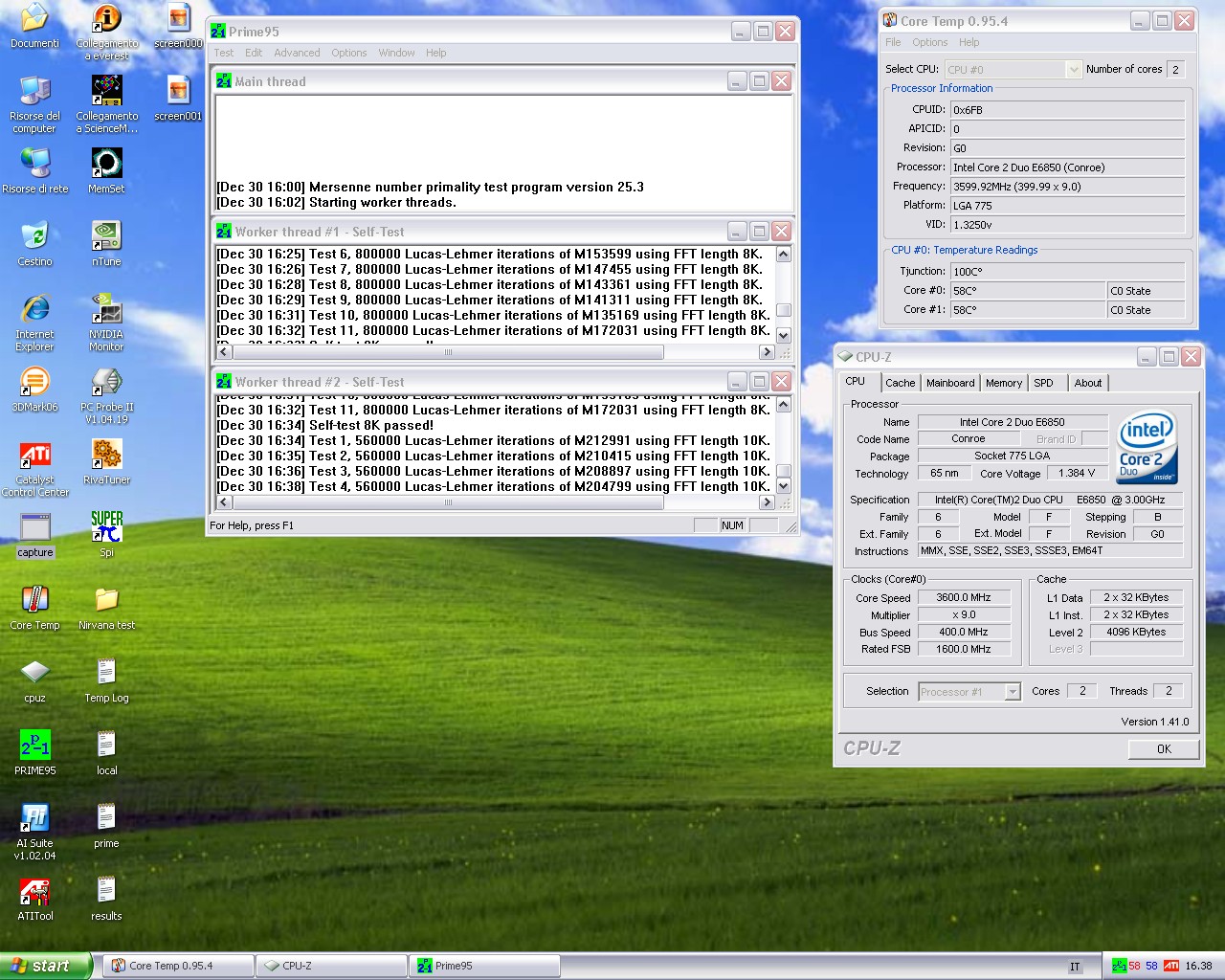
Task: Open nTune desktop icon
Action: (x=106, y=244)
